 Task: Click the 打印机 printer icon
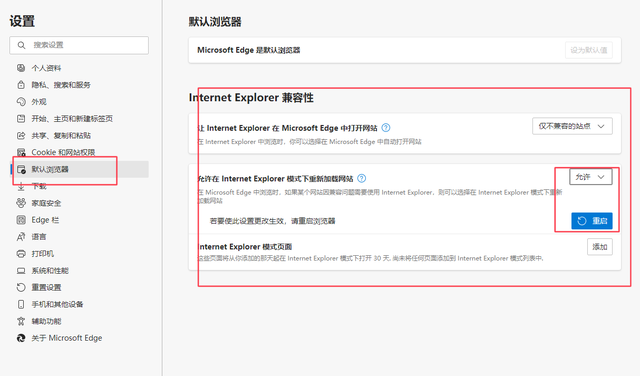point(21,254)
